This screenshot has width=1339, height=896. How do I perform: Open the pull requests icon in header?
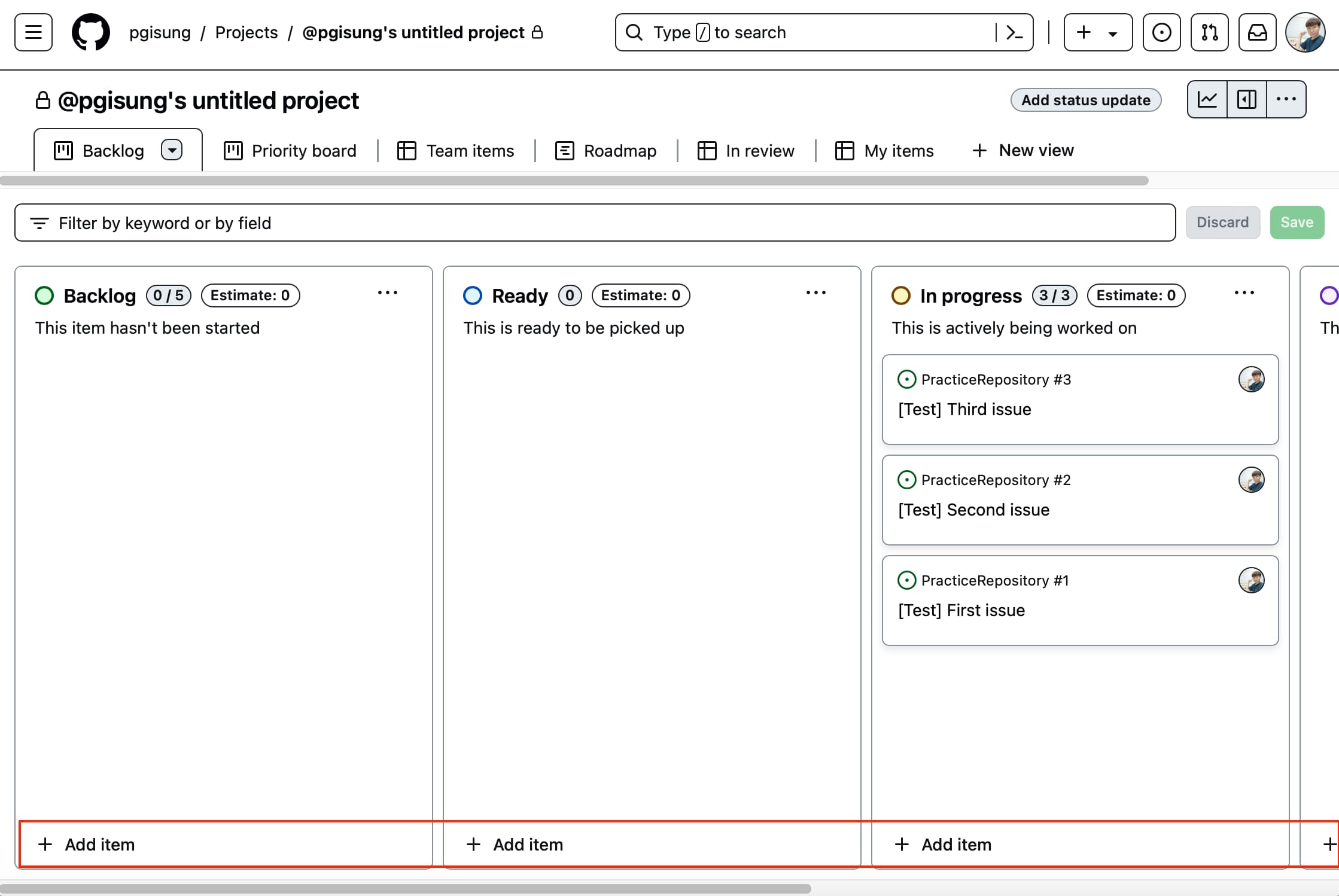pos(1209,32)
